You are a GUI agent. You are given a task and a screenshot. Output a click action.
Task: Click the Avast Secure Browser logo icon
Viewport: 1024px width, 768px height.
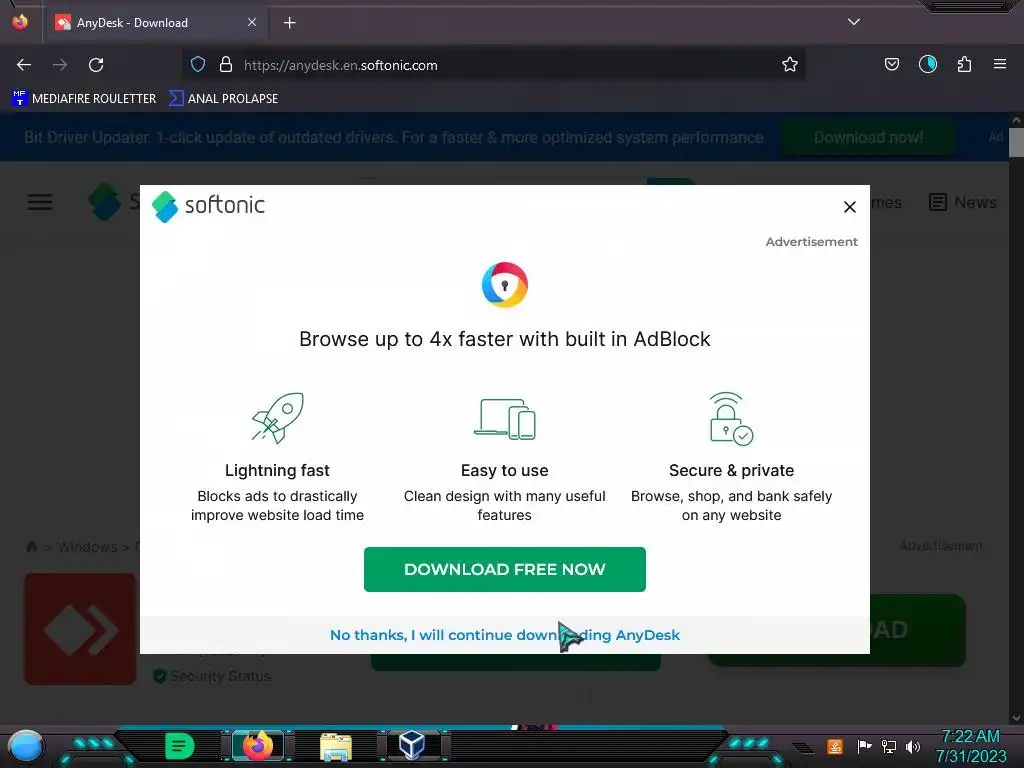[x=504, y=285]
